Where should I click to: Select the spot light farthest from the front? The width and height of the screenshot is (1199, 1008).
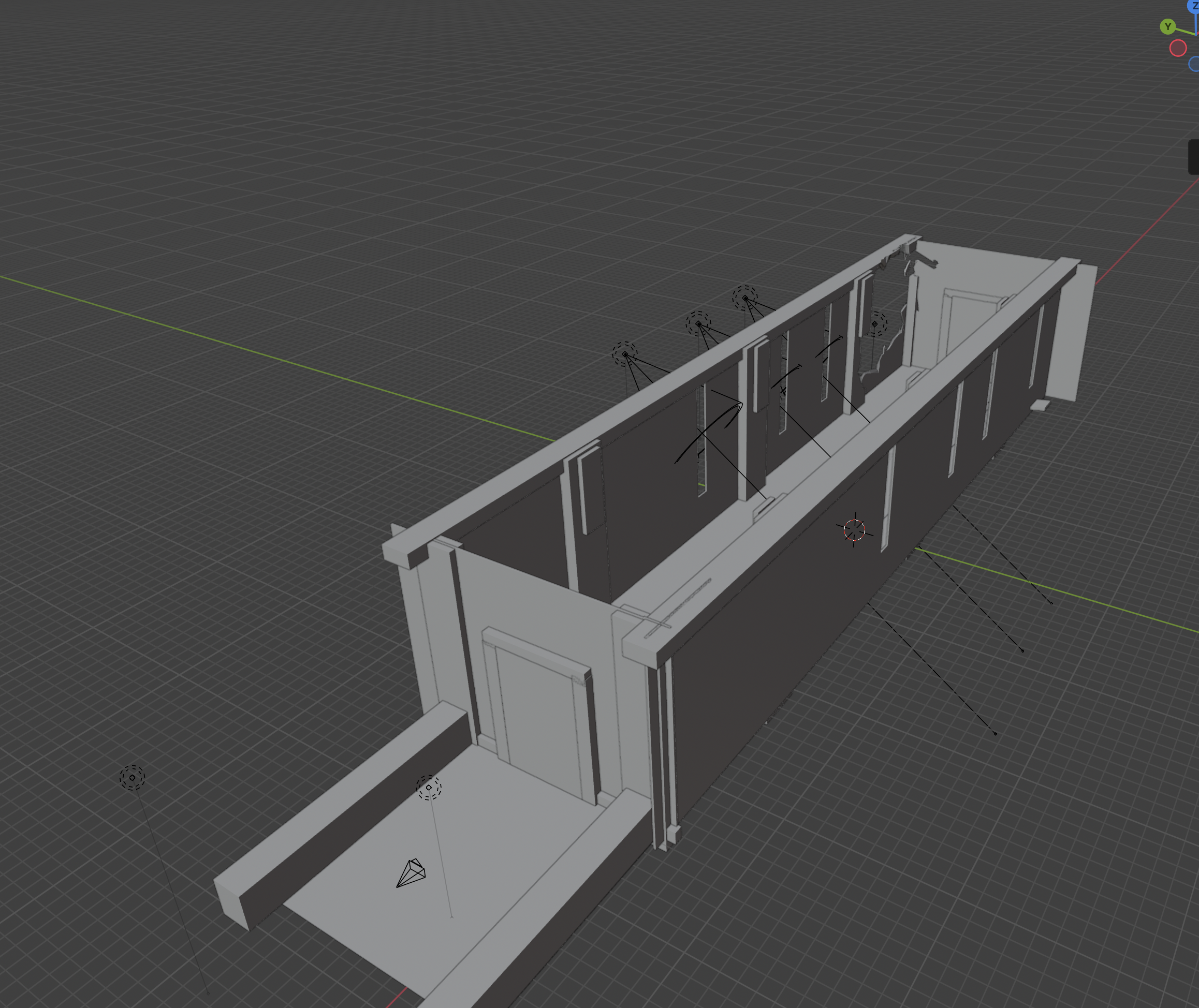(x=745, y=298)
